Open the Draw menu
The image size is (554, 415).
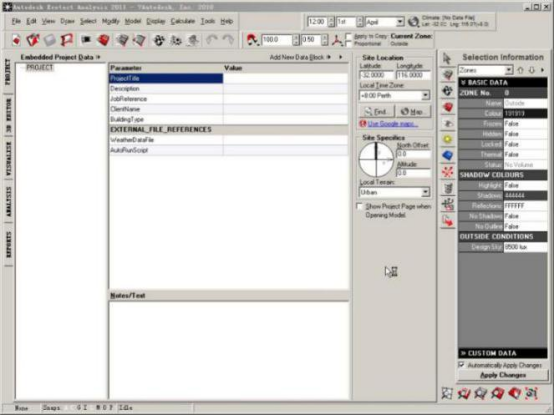point(67,21)
